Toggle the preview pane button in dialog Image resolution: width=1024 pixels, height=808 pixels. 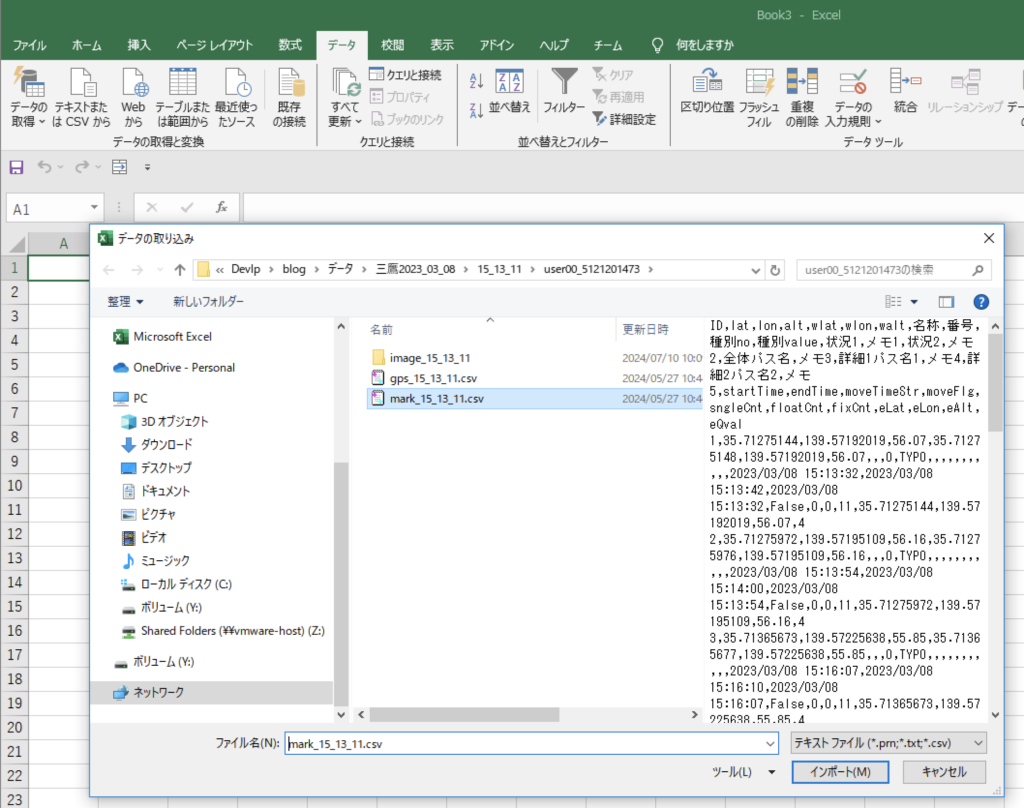(x=946, y=301)
